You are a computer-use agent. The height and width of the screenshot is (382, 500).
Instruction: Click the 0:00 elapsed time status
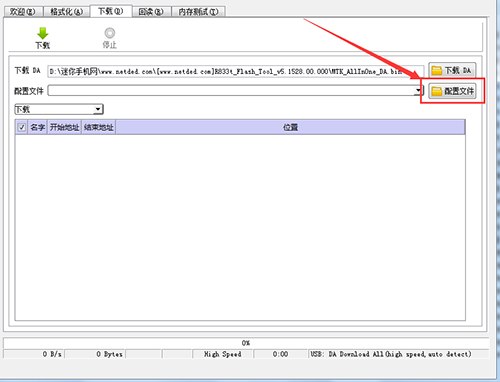pyautogui.click(x=280, y=354)
